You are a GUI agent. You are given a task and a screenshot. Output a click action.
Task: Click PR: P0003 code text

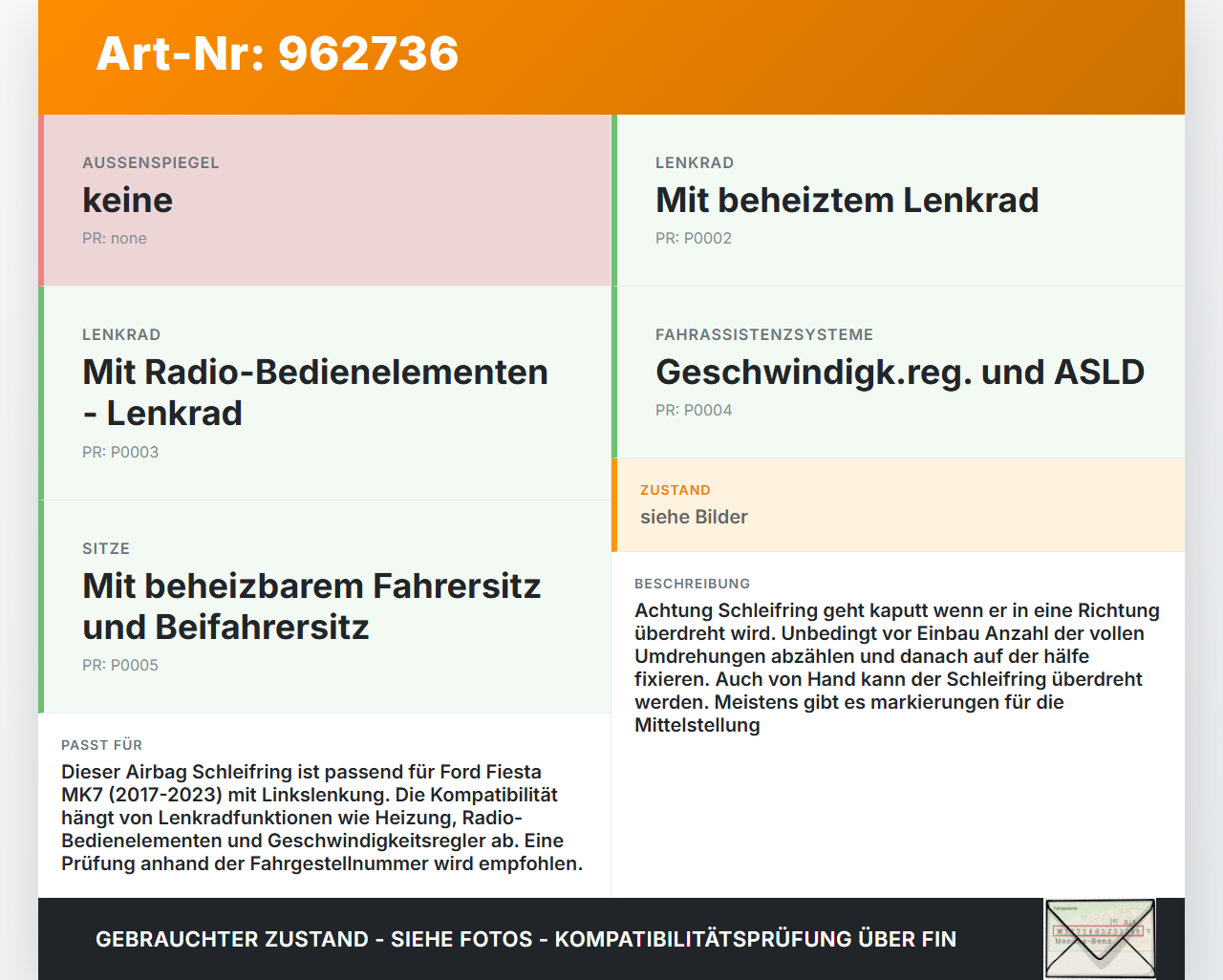pyautogui.click(x=120, y=452)
